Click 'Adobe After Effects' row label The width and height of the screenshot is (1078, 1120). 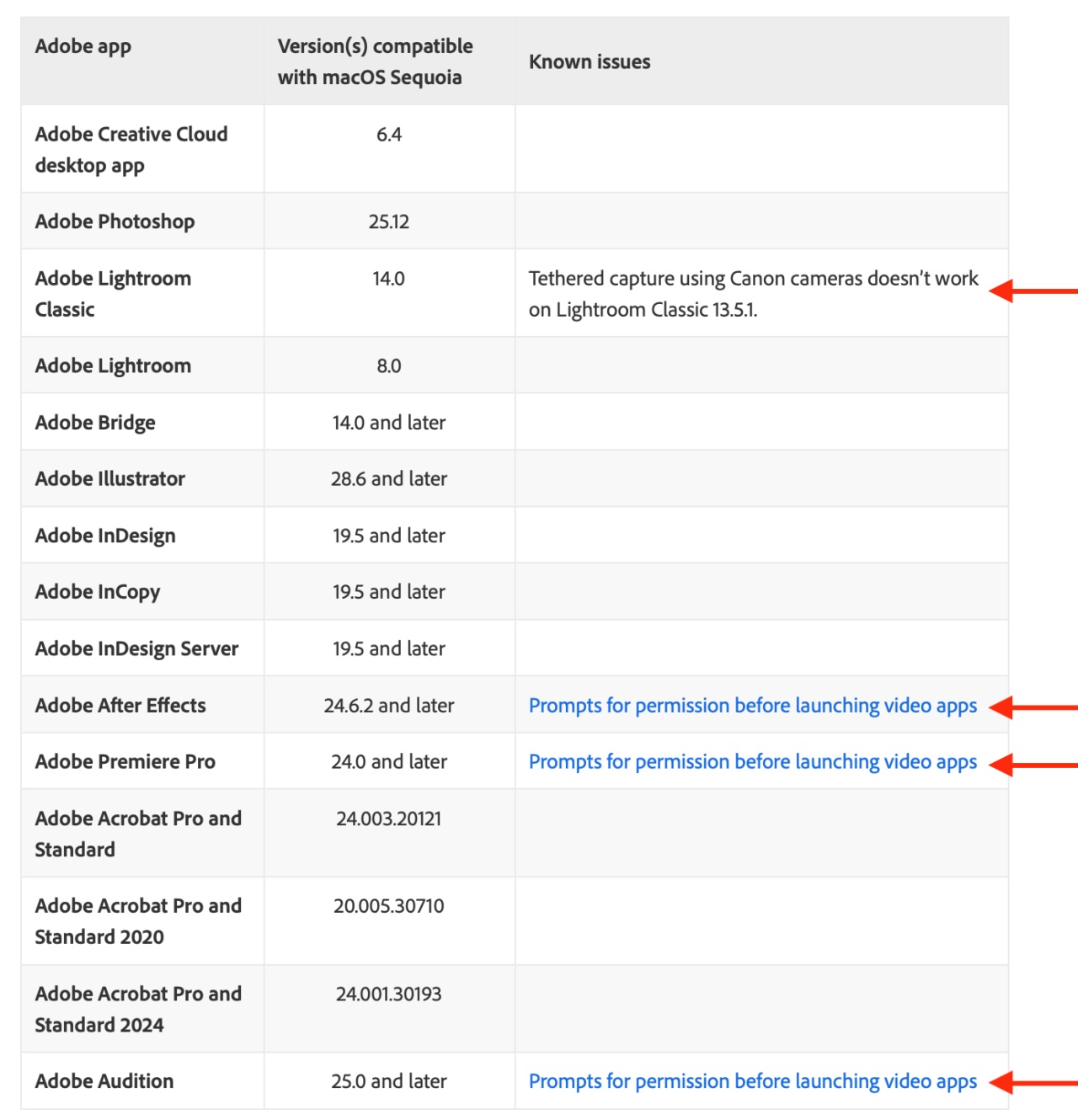point(120,706)
